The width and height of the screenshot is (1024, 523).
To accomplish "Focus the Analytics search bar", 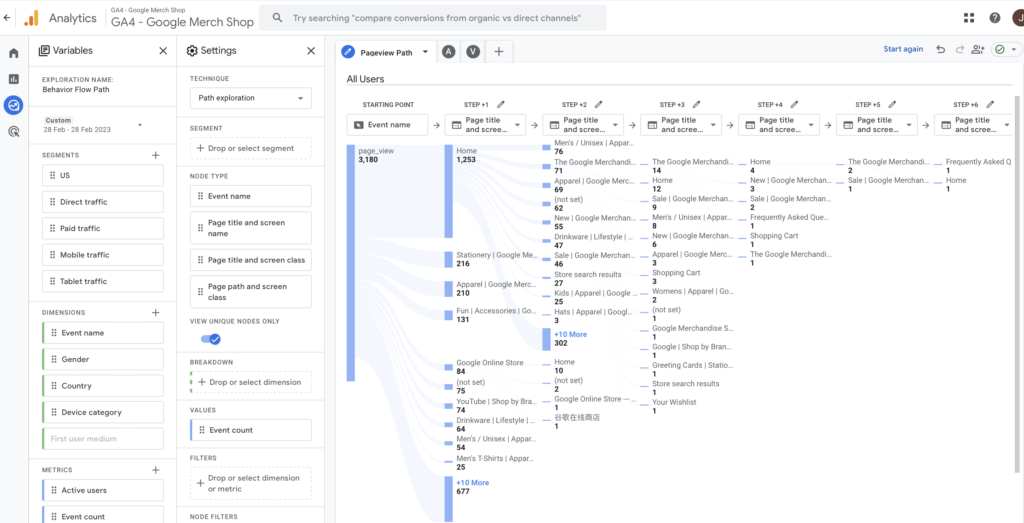I will point(432,18).
